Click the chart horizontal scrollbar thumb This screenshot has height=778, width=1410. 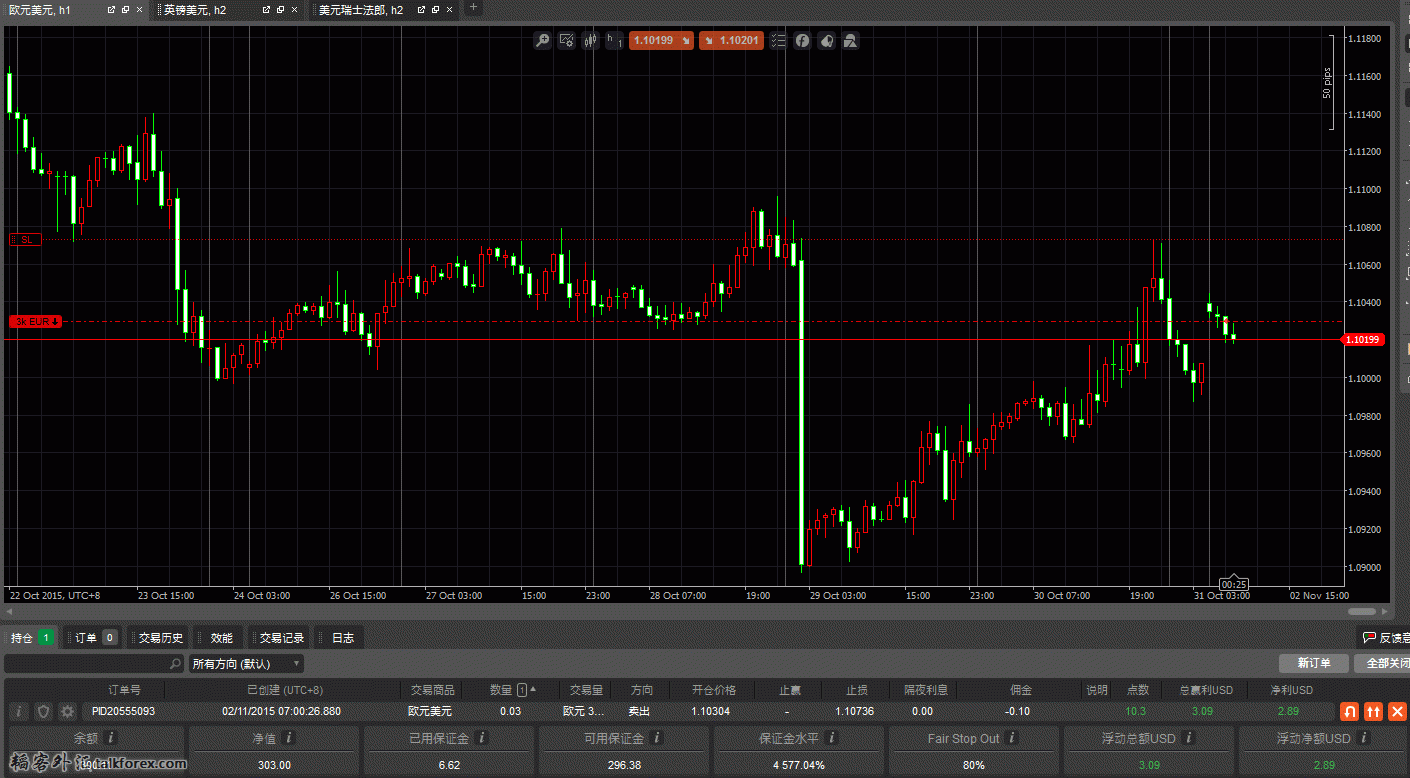click(x=1361, y=611)
